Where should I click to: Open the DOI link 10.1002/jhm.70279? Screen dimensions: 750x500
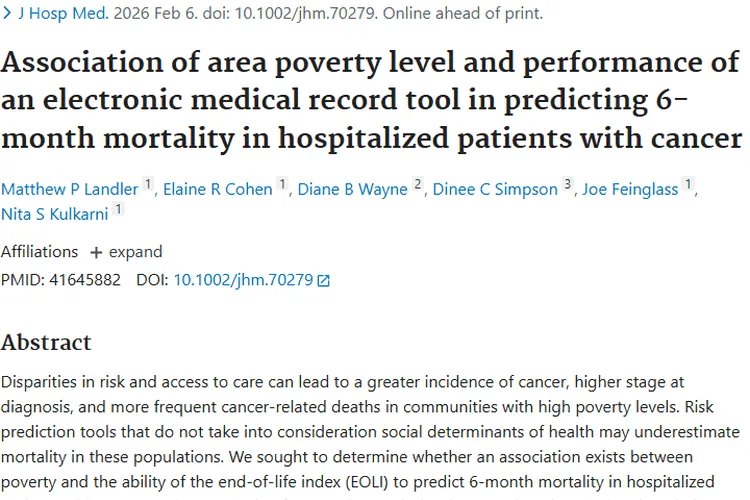(243, 280)
